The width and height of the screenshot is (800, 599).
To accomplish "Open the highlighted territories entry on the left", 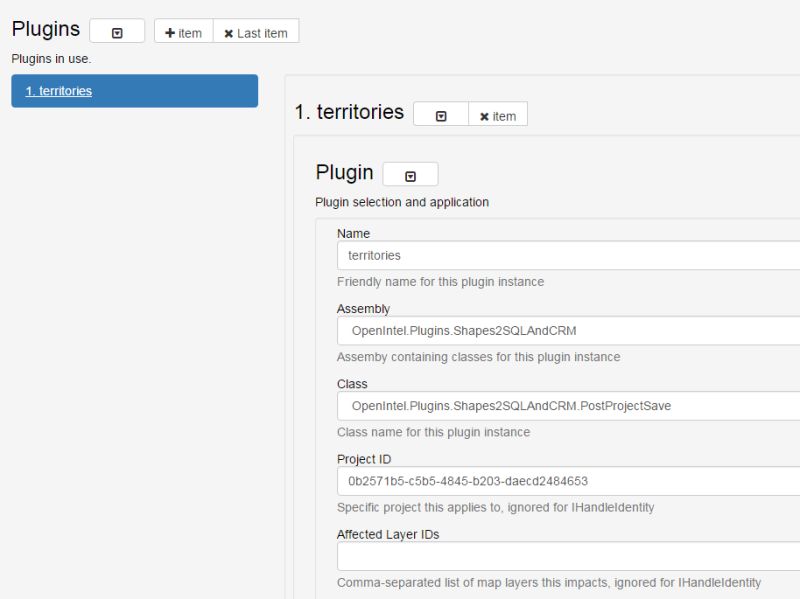I will click(60, 90).
